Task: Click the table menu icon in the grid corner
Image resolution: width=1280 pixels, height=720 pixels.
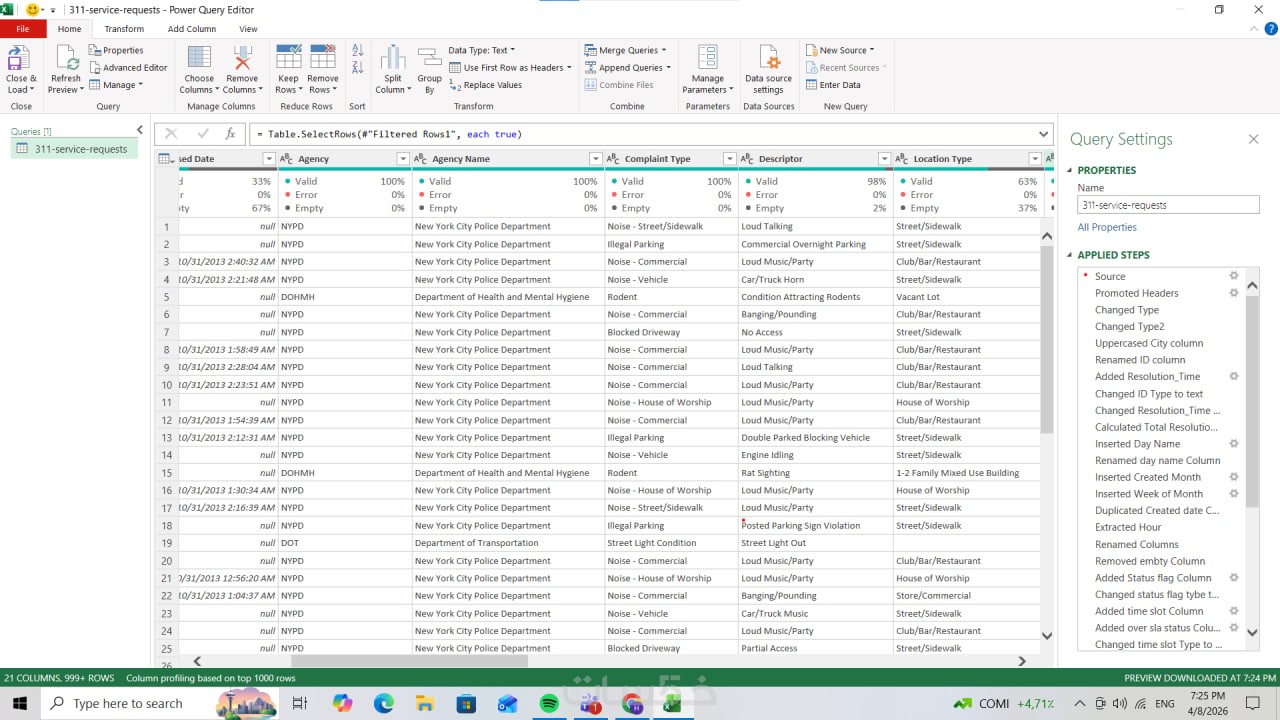Action: tap(166, 159)
